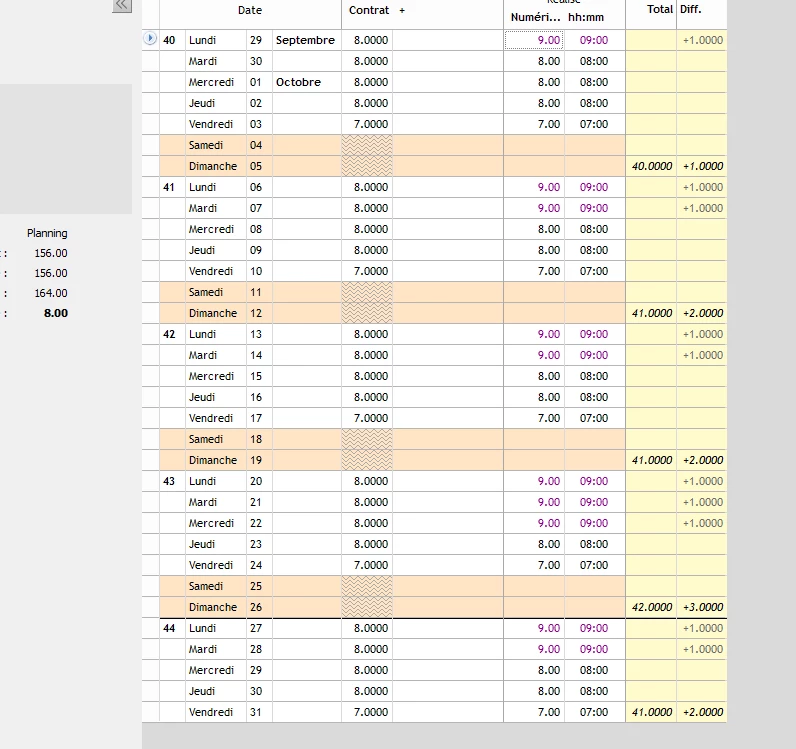Click the contract 7.0000 for Vendredi 24
This screenshot has height=749, width=796.
point(371,565)
